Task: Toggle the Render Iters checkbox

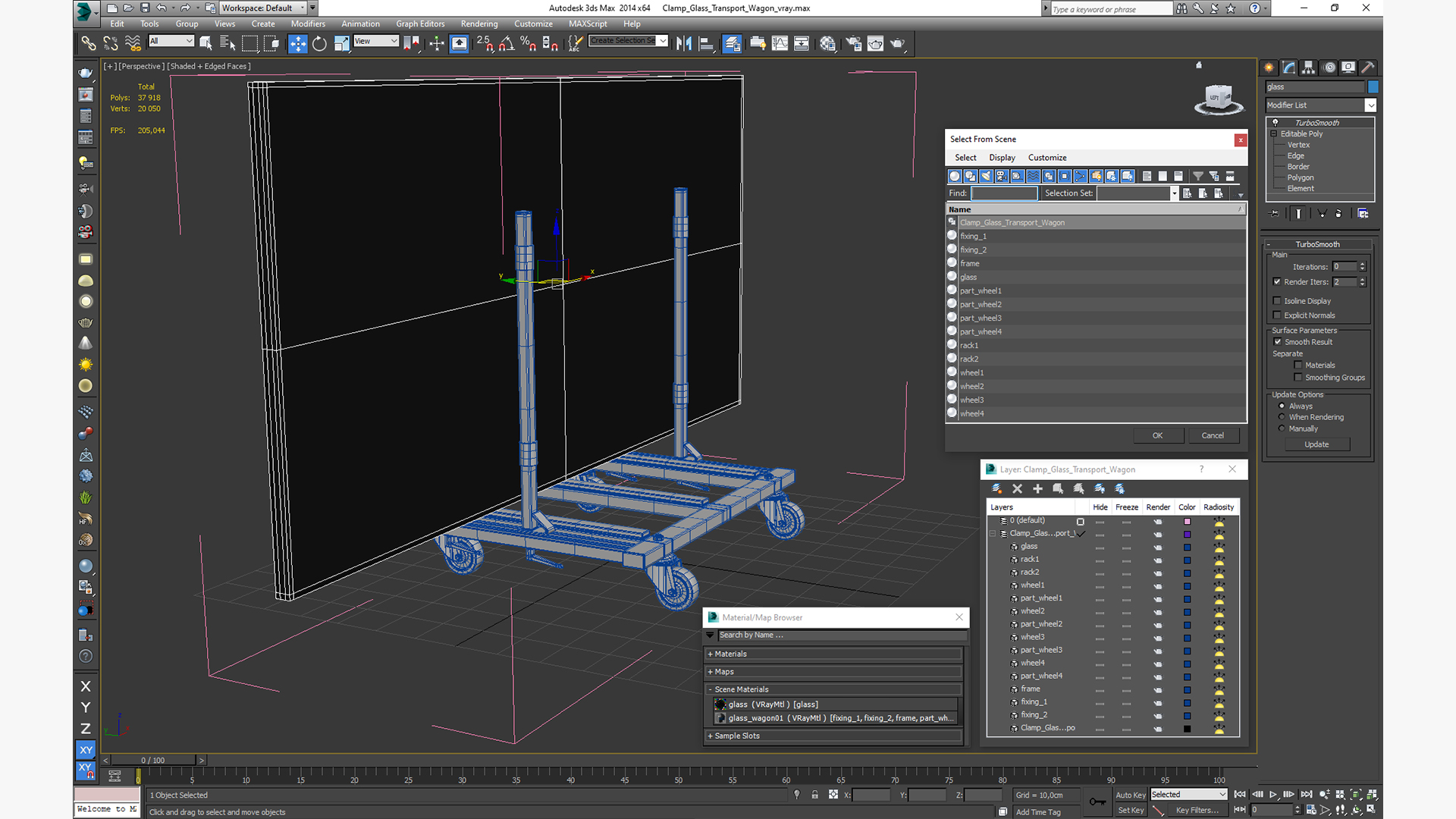Action: tap(1277, 282)
